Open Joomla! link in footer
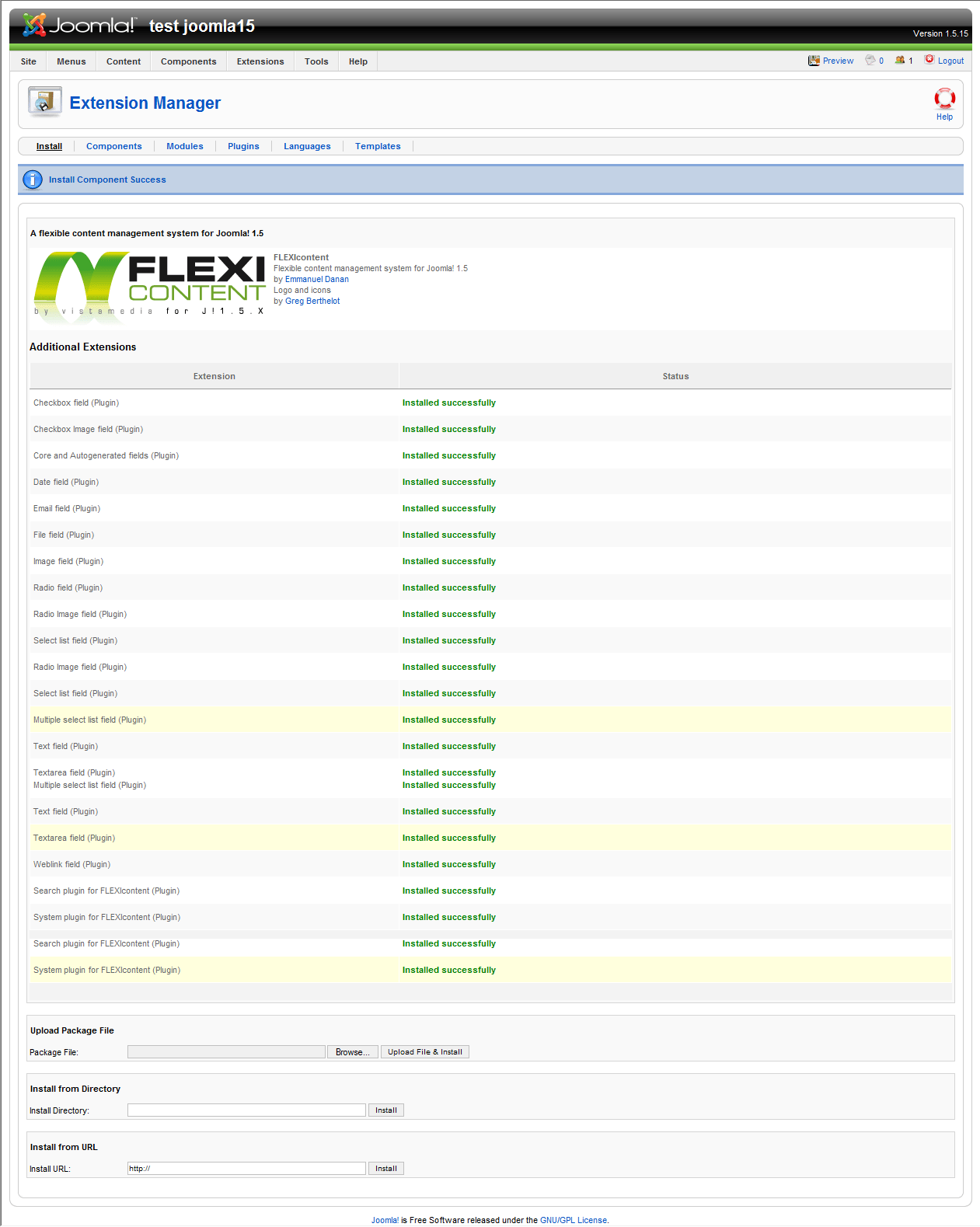This screenshot has height=1227, width=980. [x=385, y=1220]
